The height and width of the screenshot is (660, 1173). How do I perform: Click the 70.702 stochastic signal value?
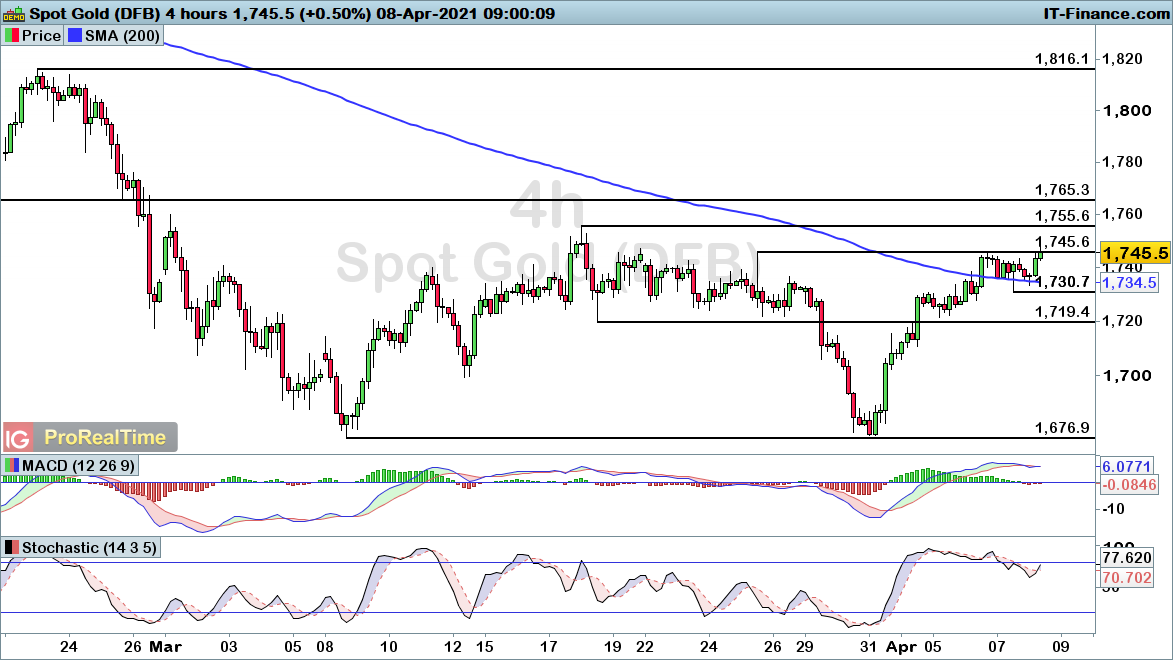click(x=1127, y=578)
